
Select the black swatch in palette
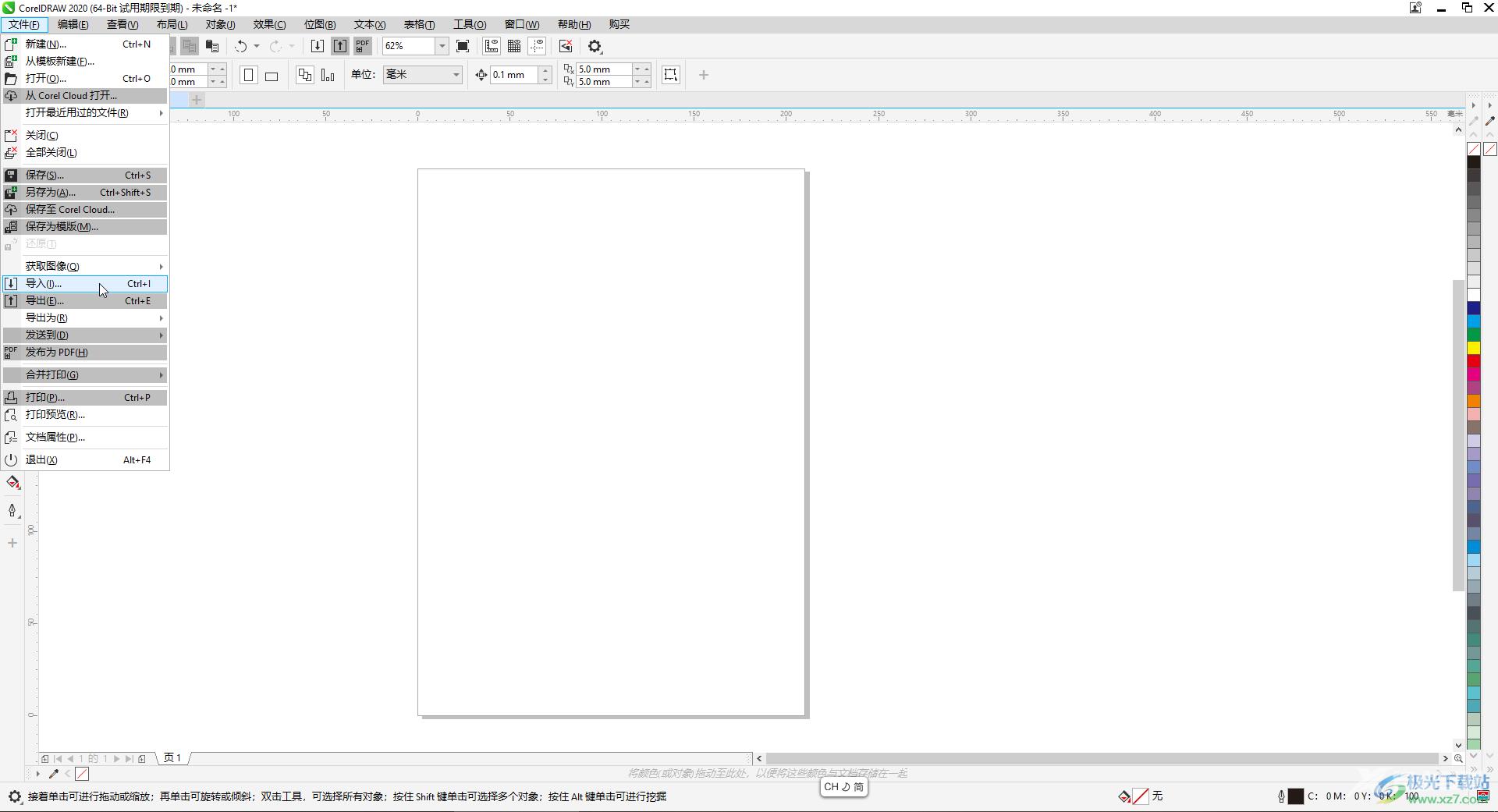coord(1474,162)
